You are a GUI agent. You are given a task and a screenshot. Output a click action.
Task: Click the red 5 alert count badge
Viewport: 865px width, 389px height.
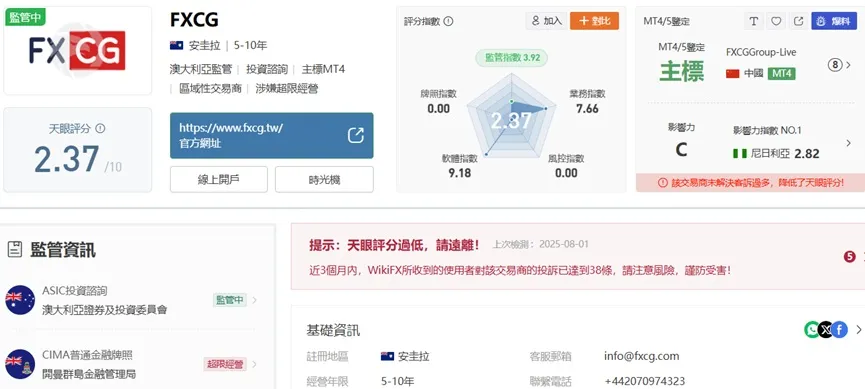[850, 256]
